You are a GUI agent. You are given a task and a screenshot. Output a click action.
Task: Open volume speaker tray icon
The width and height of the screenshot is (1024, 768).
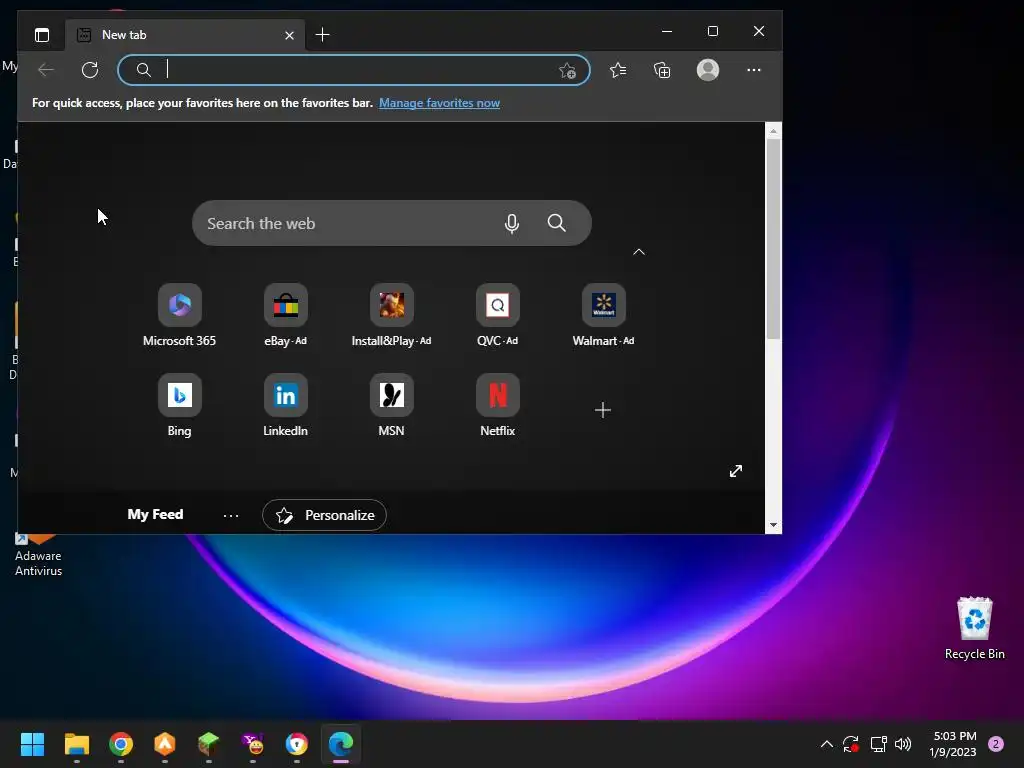tap(903, 744)
